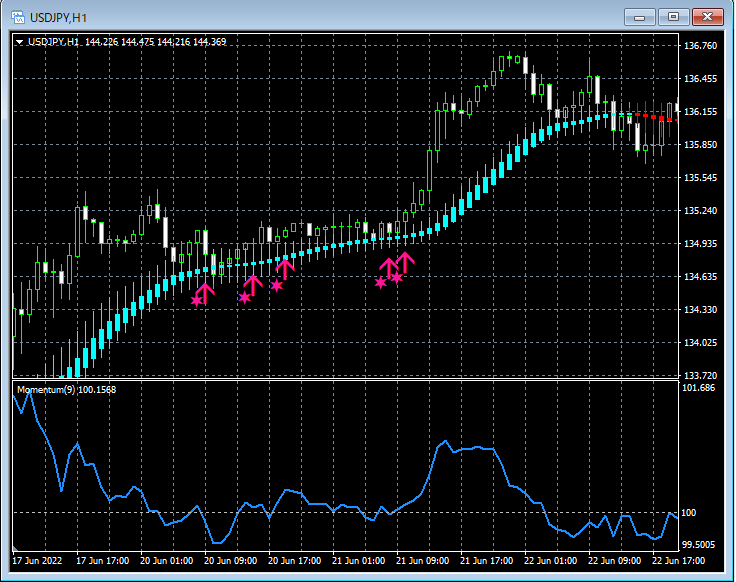
Task: Close the USDJPY,H1 chart window
Action: [707, 17]
